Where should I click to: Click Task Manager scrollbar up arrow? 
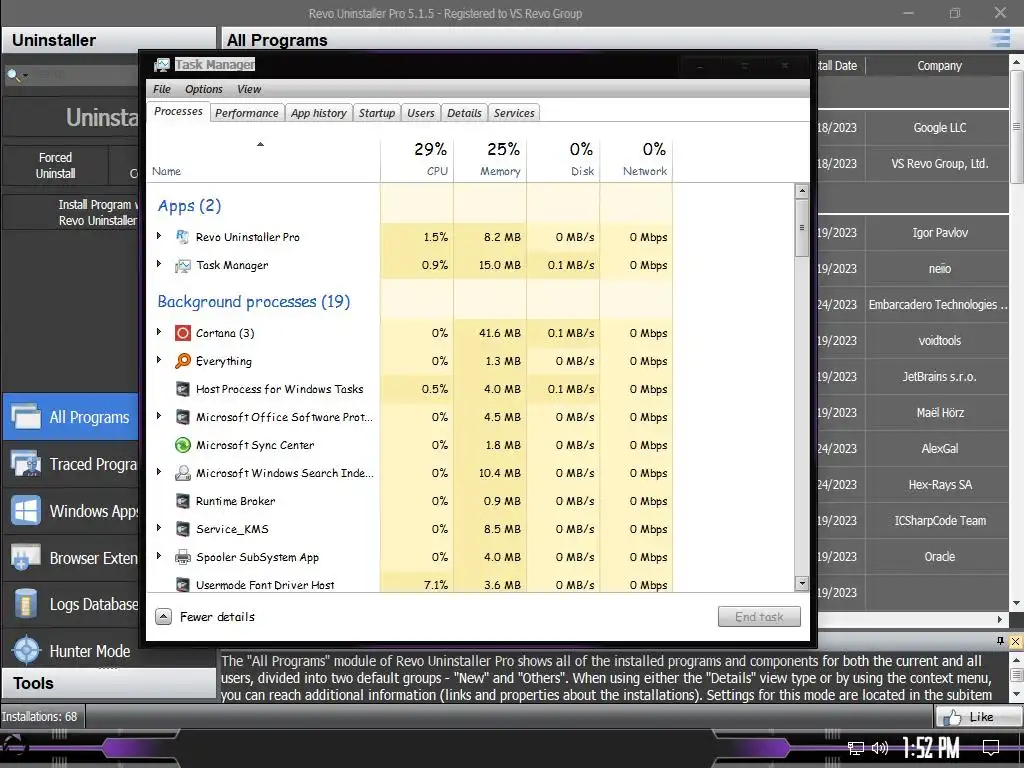click(801, 191)
